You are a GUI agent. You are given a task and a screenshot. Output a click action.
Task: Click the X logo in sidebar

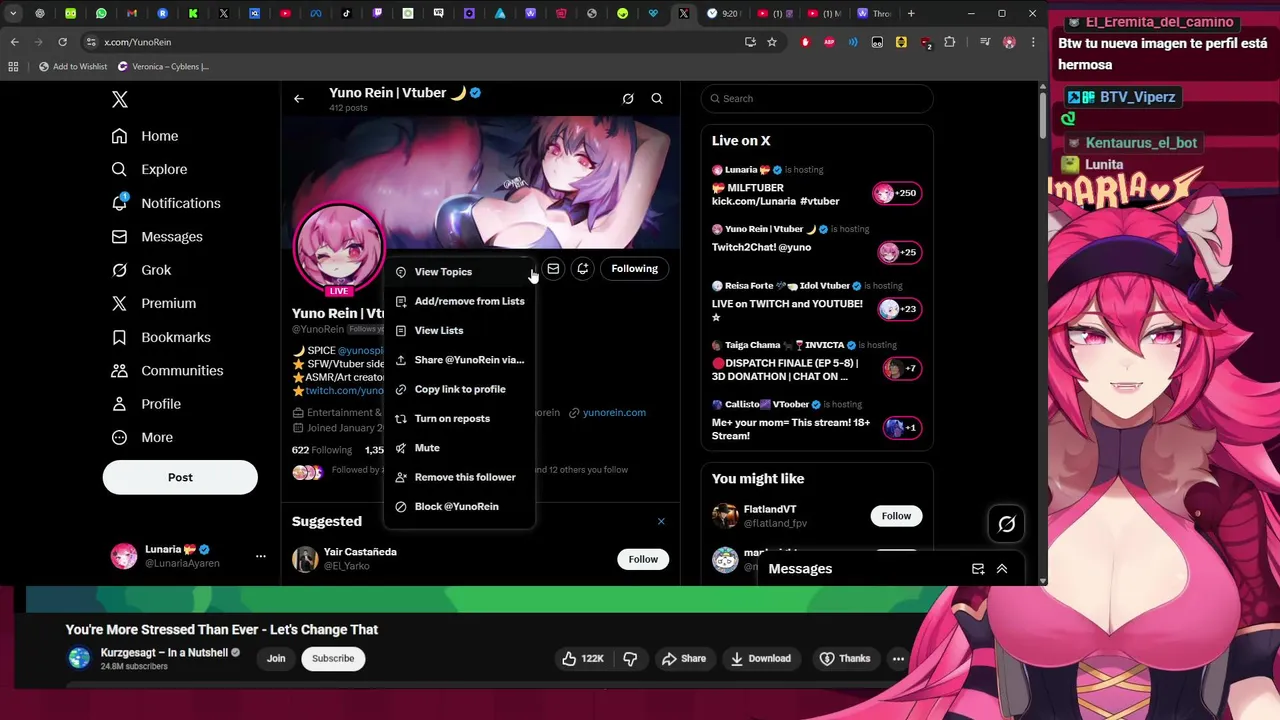point(120,99)
